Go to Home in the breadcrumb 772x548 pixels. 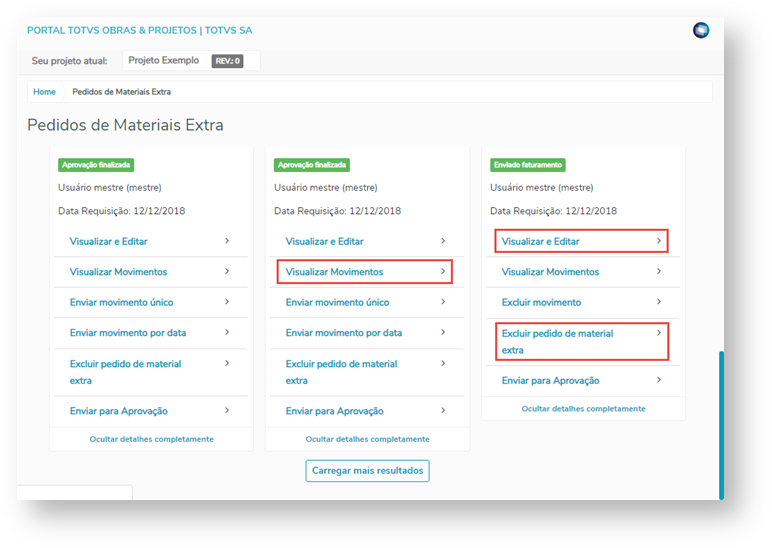pos(44,92)
